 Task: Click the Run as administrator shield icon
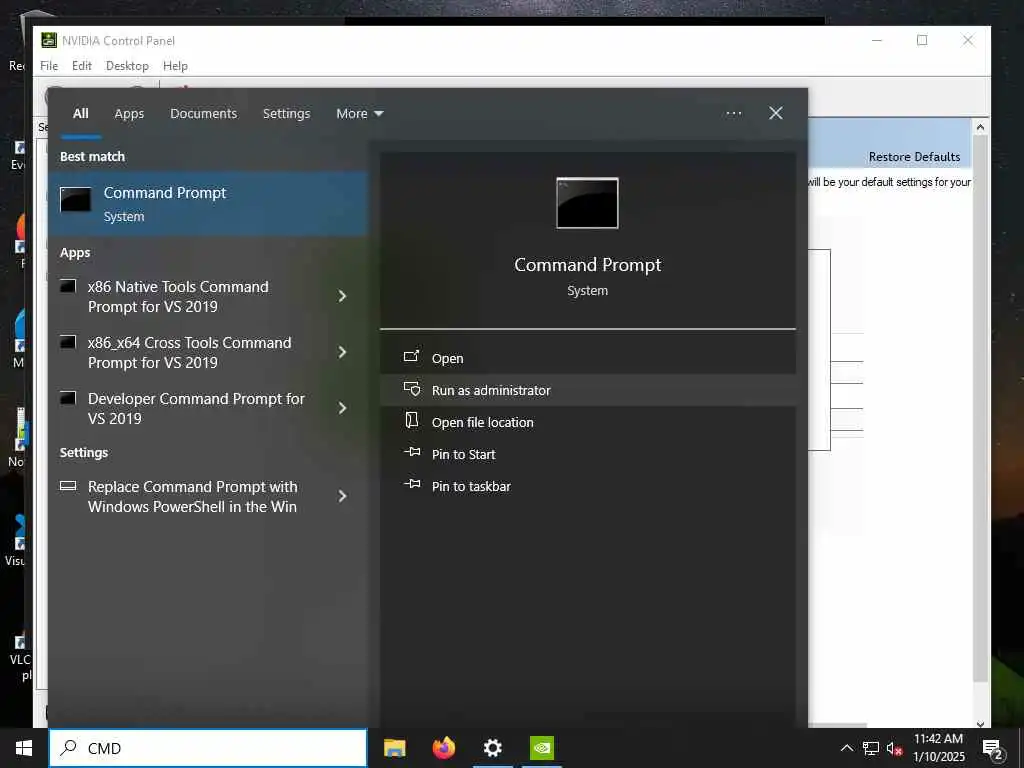point(412,389)
